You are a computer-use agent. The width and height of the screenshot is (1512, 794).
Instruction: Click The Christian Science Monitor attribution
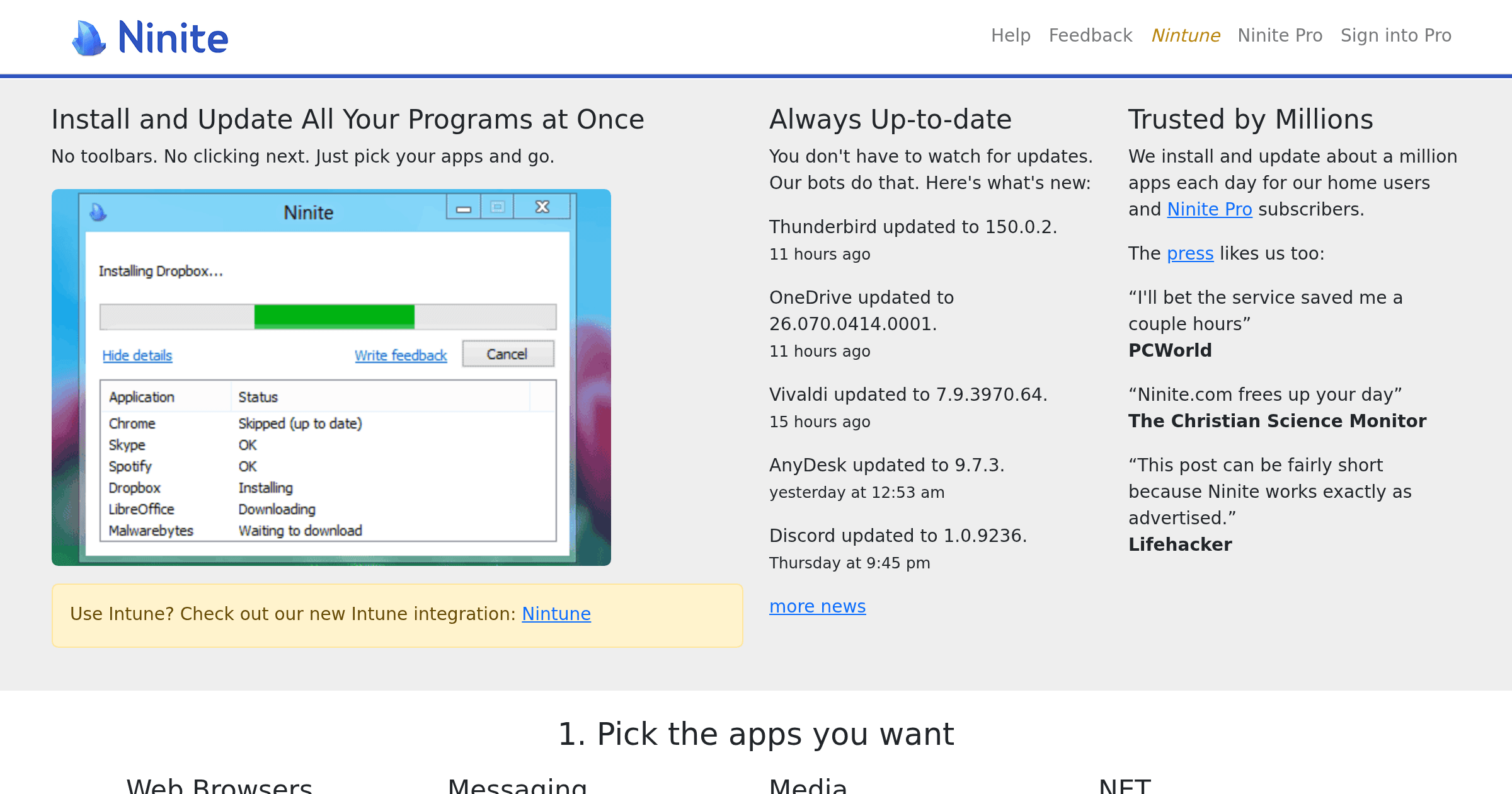(x=1278, y=421)
